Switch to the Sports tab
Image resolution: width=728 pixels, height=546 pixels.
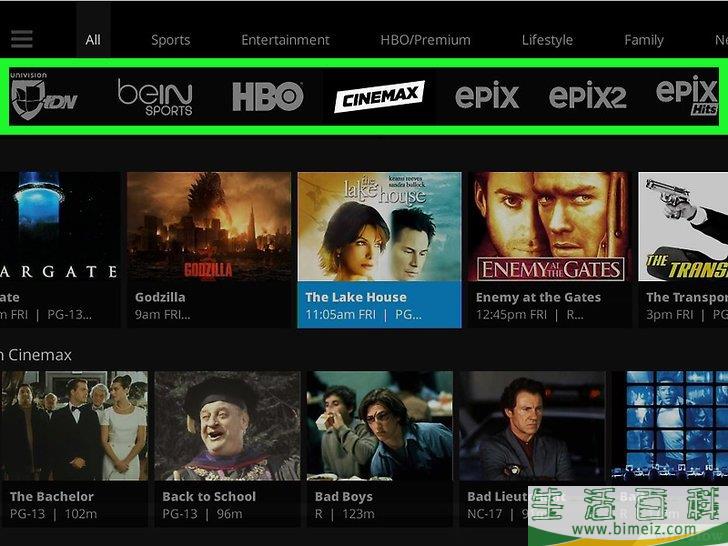pos(170,40)
